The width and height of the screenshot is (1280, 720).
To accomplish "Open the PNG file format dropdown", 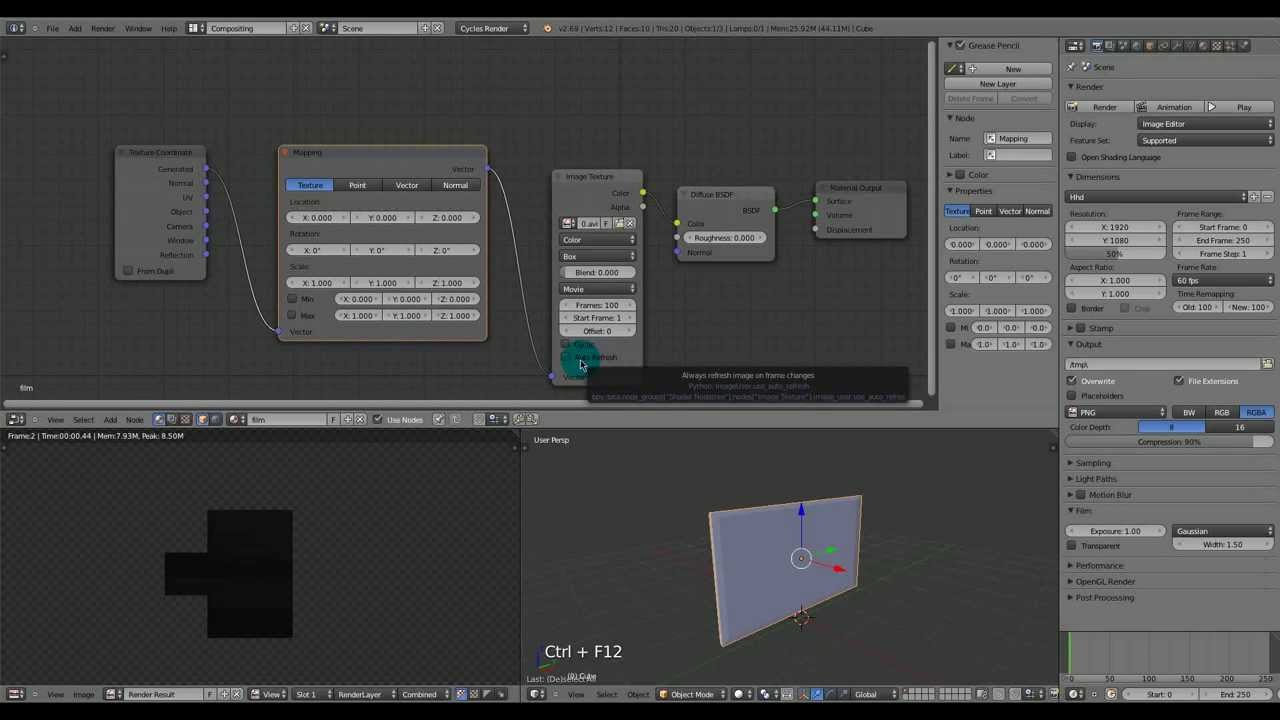I will 1117,412.
